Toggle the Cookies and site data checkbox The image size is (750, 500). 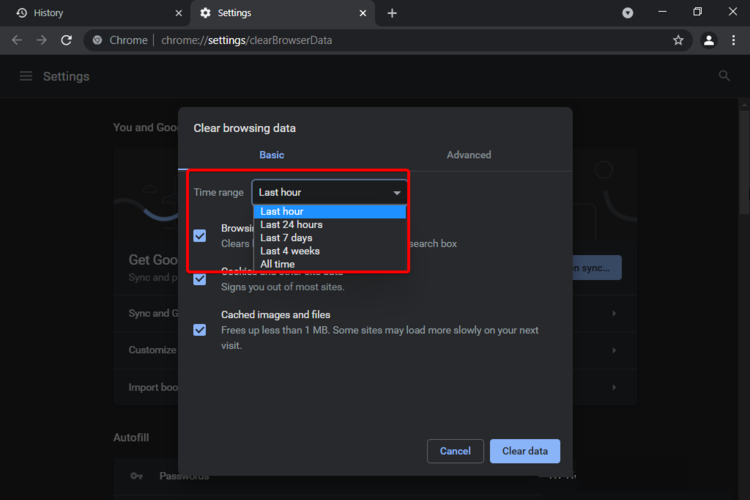pos(200,279)
